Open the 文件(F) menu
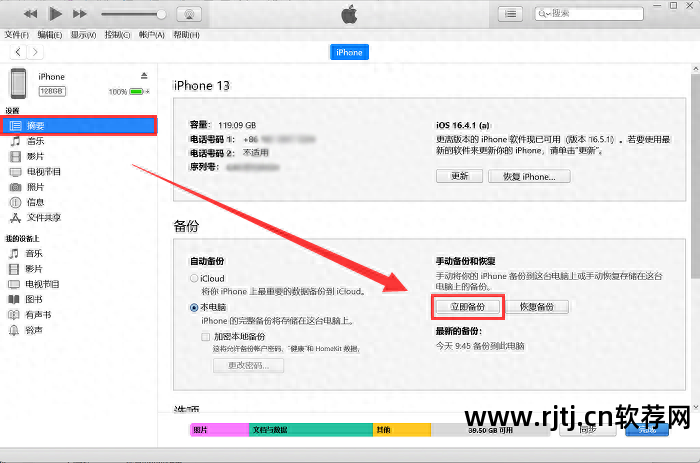Viewport: 700px width, 463px height. point(17,35)
